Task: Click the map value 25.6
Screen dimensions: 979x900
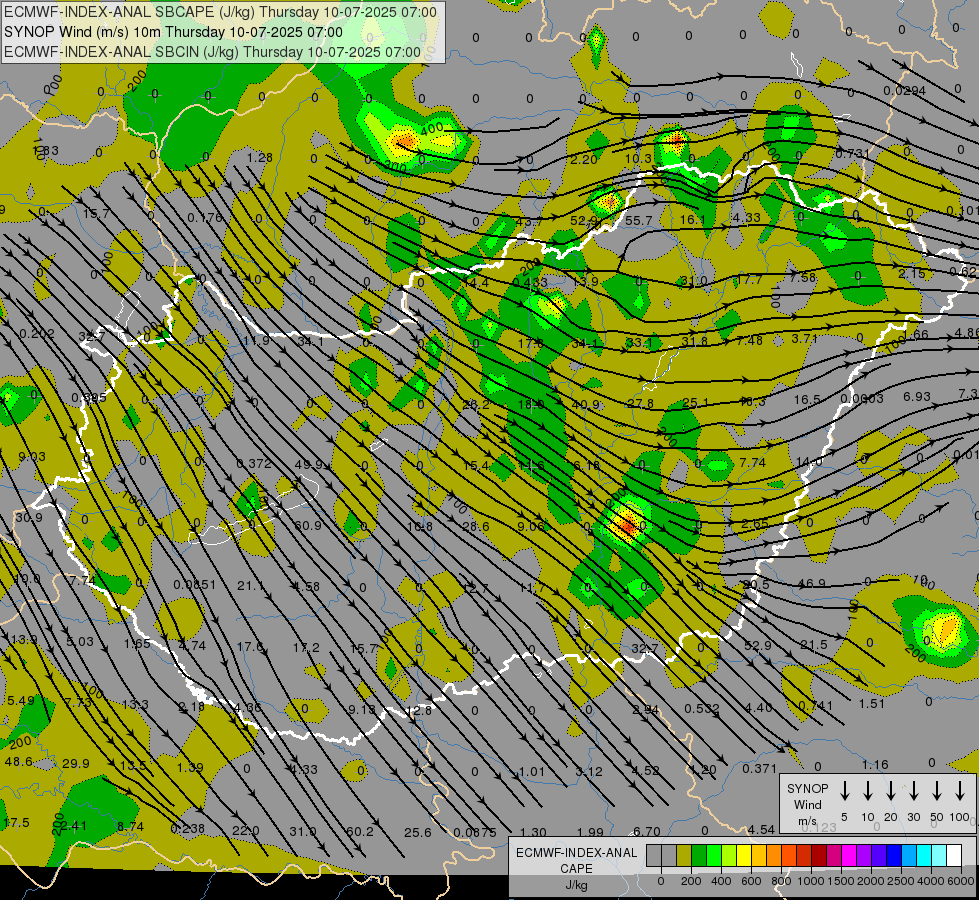Action: tap(417, 832)
